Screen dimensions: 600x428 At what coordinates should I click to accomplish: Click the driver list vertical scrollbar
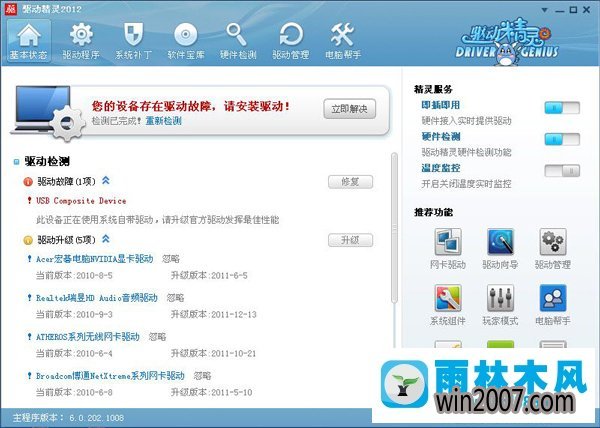pos(395,228)
